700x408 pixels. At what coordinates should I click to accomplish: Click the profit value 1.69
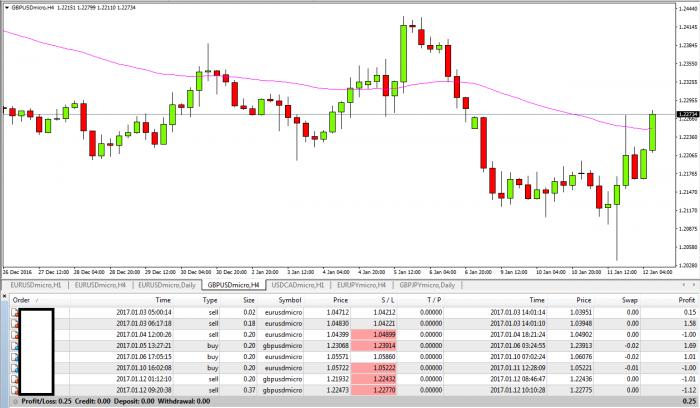pos(690,346)
